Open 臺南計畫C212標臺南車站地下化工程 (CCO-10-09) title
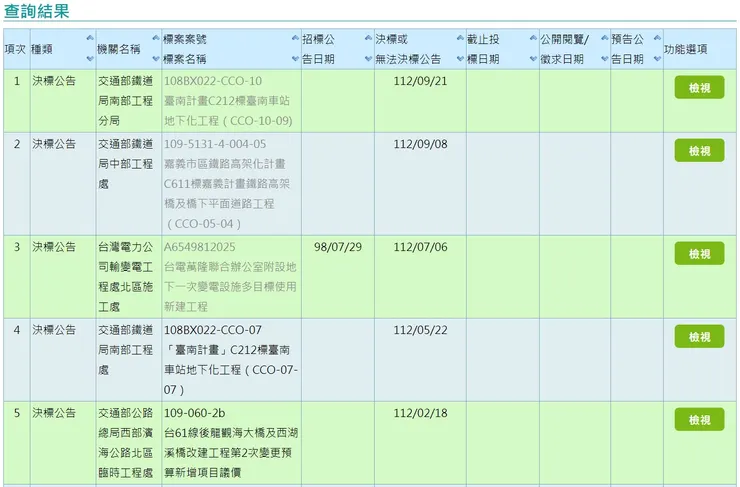740x487 pixels. point(228,111)
